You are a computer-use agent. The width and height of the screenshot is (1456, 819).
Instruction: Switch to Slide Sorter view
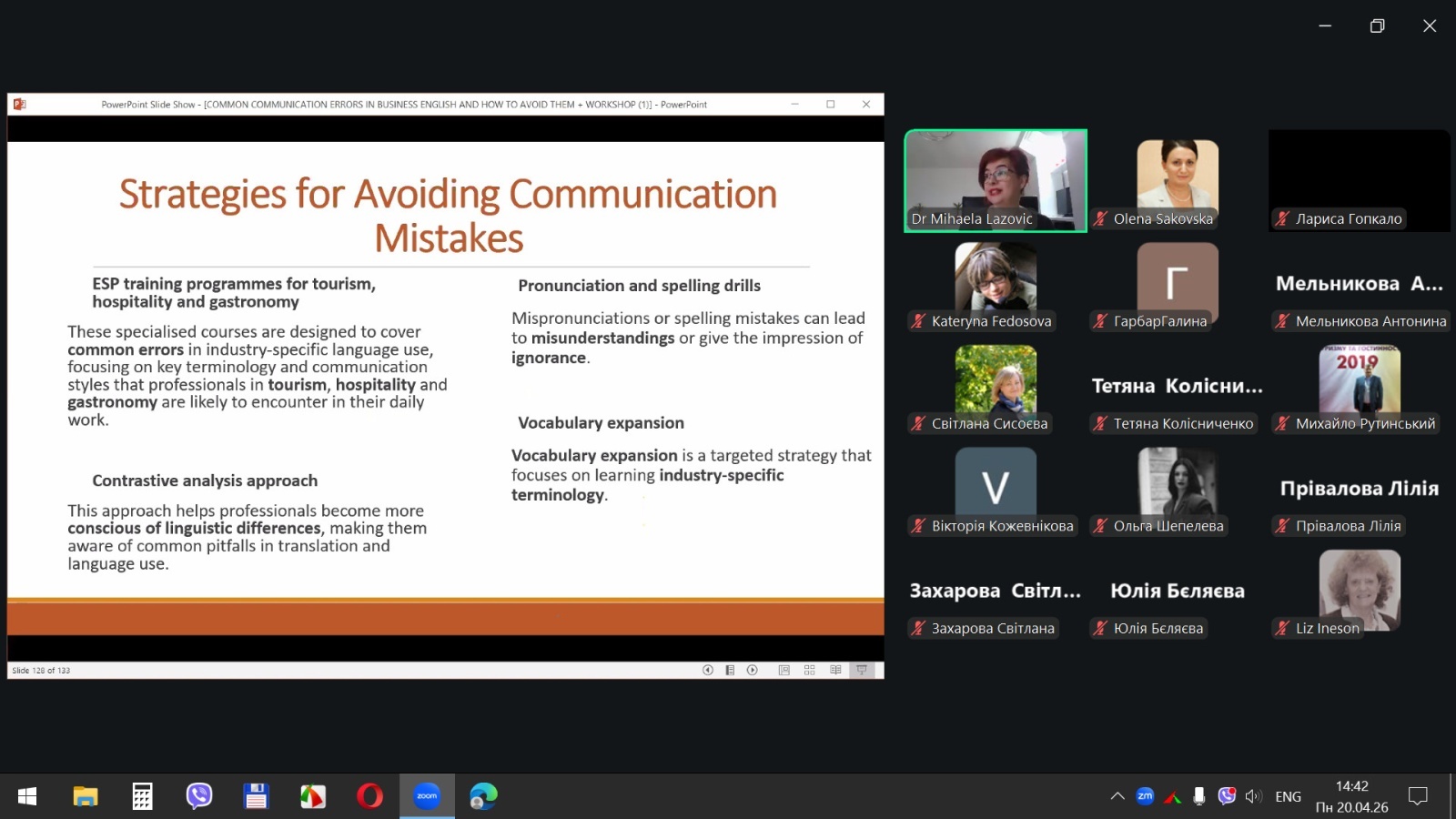809,670
